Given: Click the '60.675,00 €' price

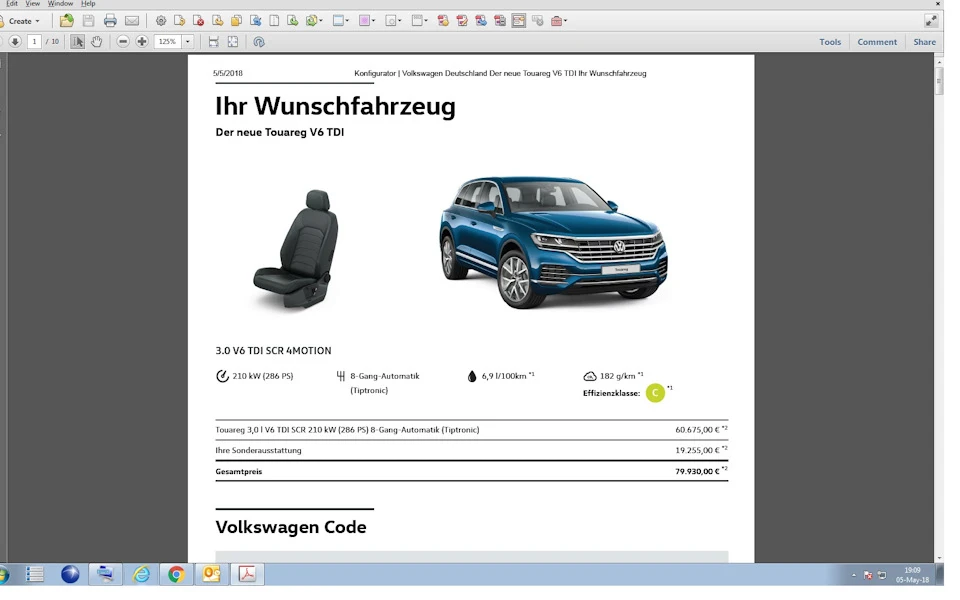Looking at the screenshot, I should tap(697, 430).
